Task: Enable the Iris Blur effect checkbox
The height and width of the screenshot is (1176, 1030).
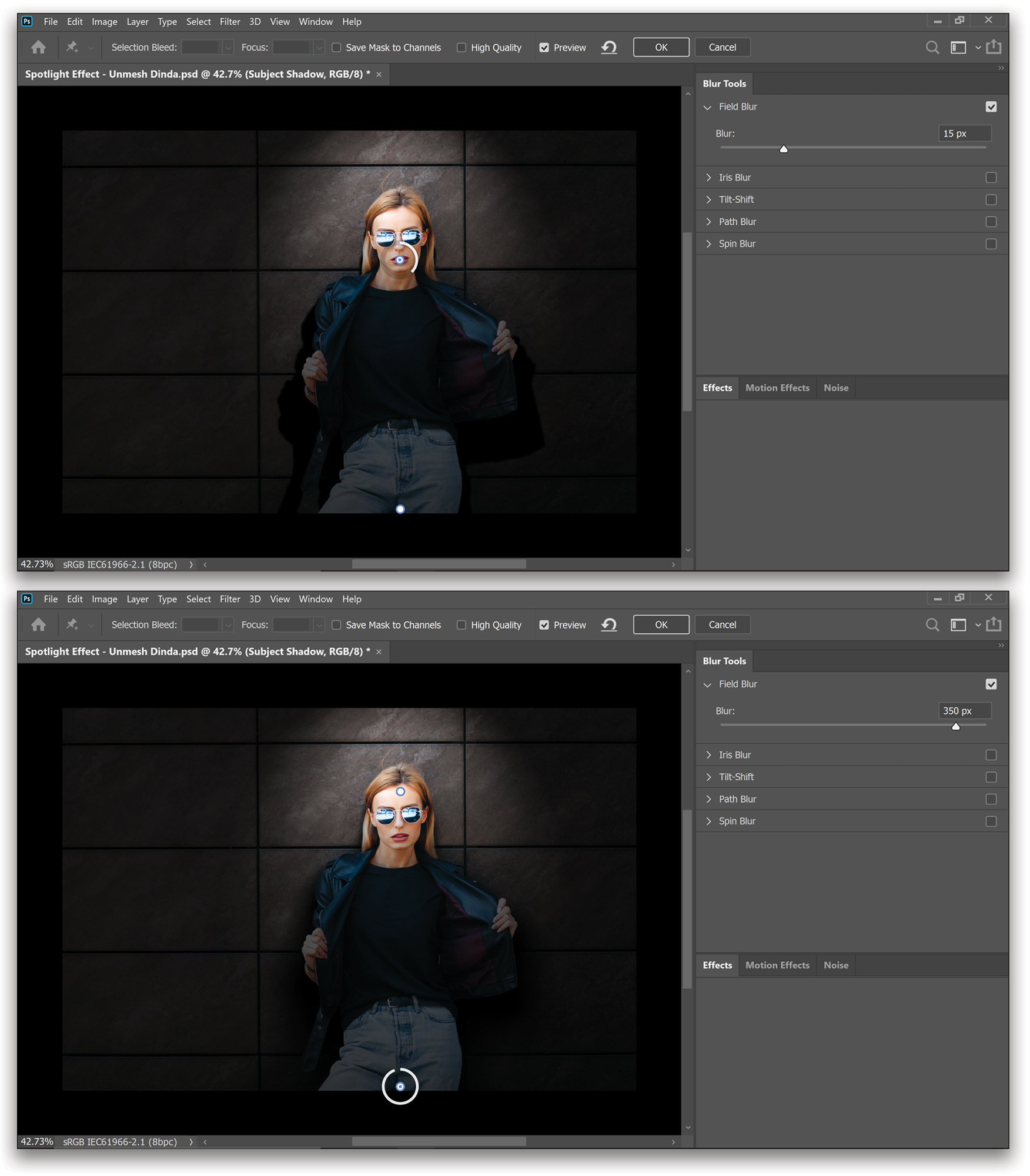Action: [992, 177]
